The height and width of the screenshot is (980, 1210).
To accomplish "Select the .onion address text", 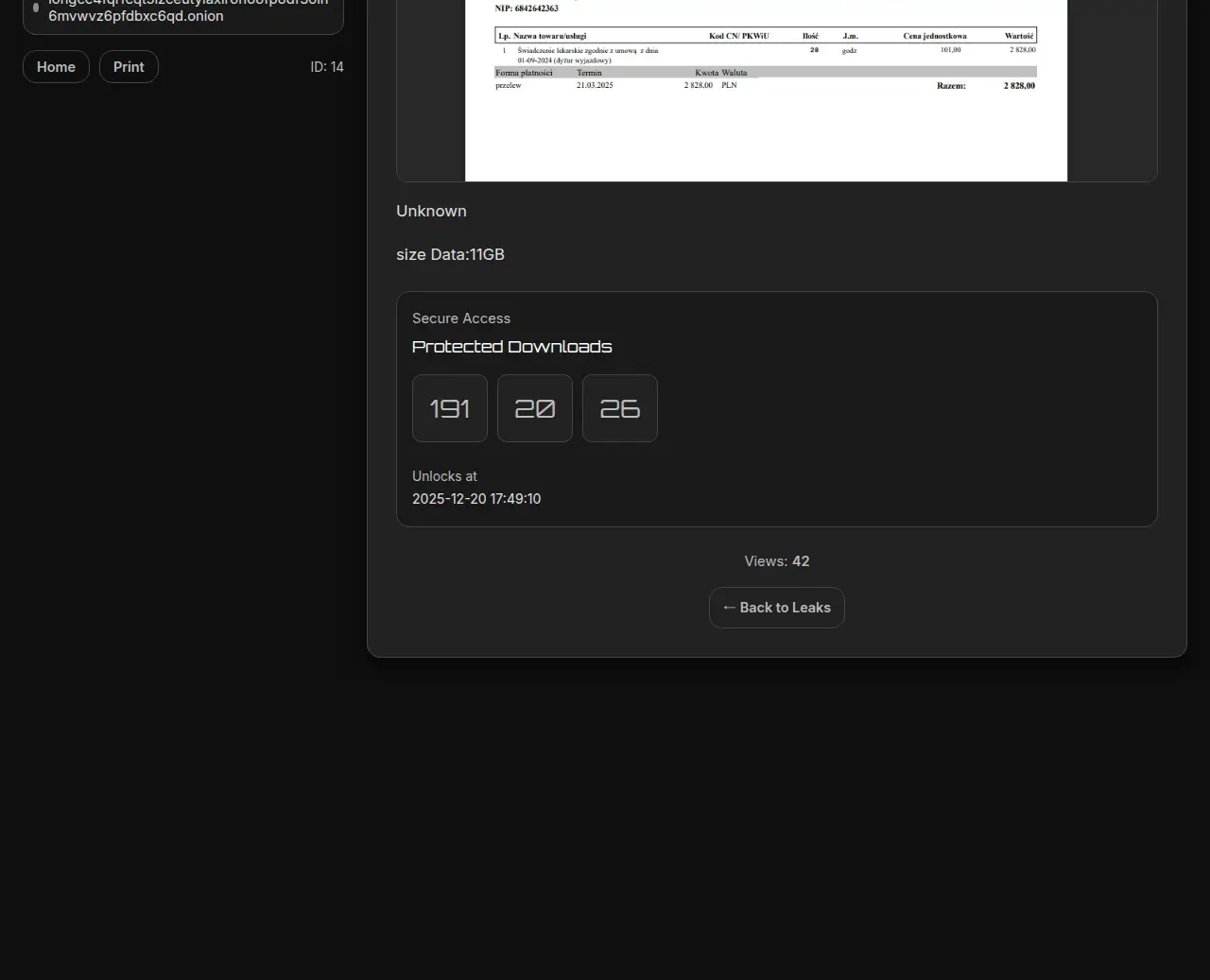I will click(136, 16).
